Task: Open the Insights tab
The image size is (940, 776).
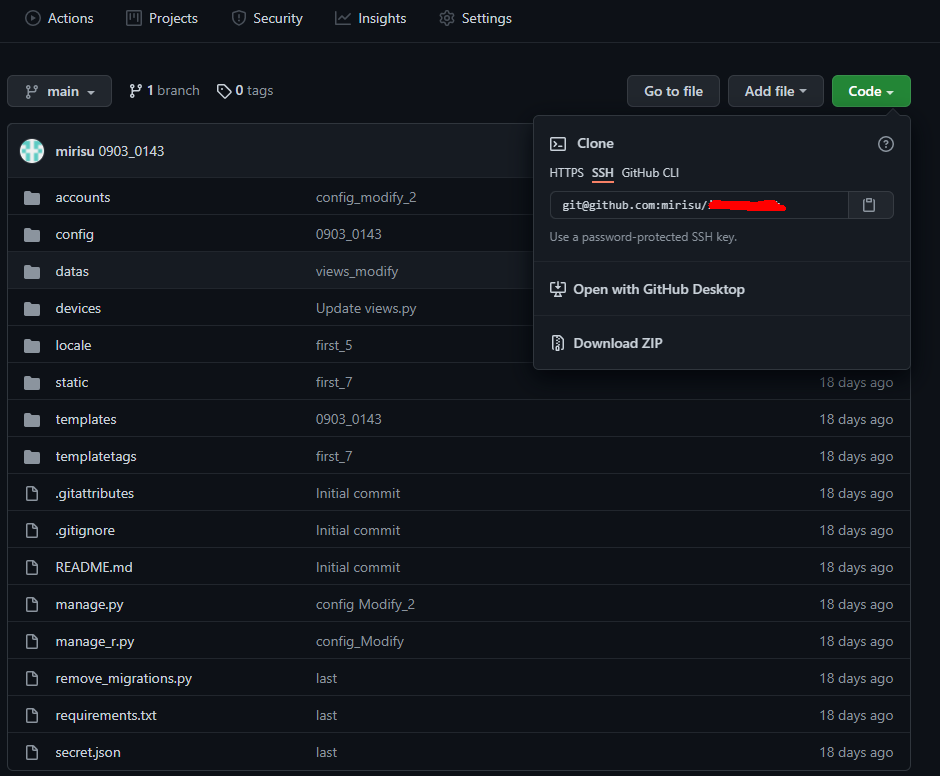Action: [370, 19]
